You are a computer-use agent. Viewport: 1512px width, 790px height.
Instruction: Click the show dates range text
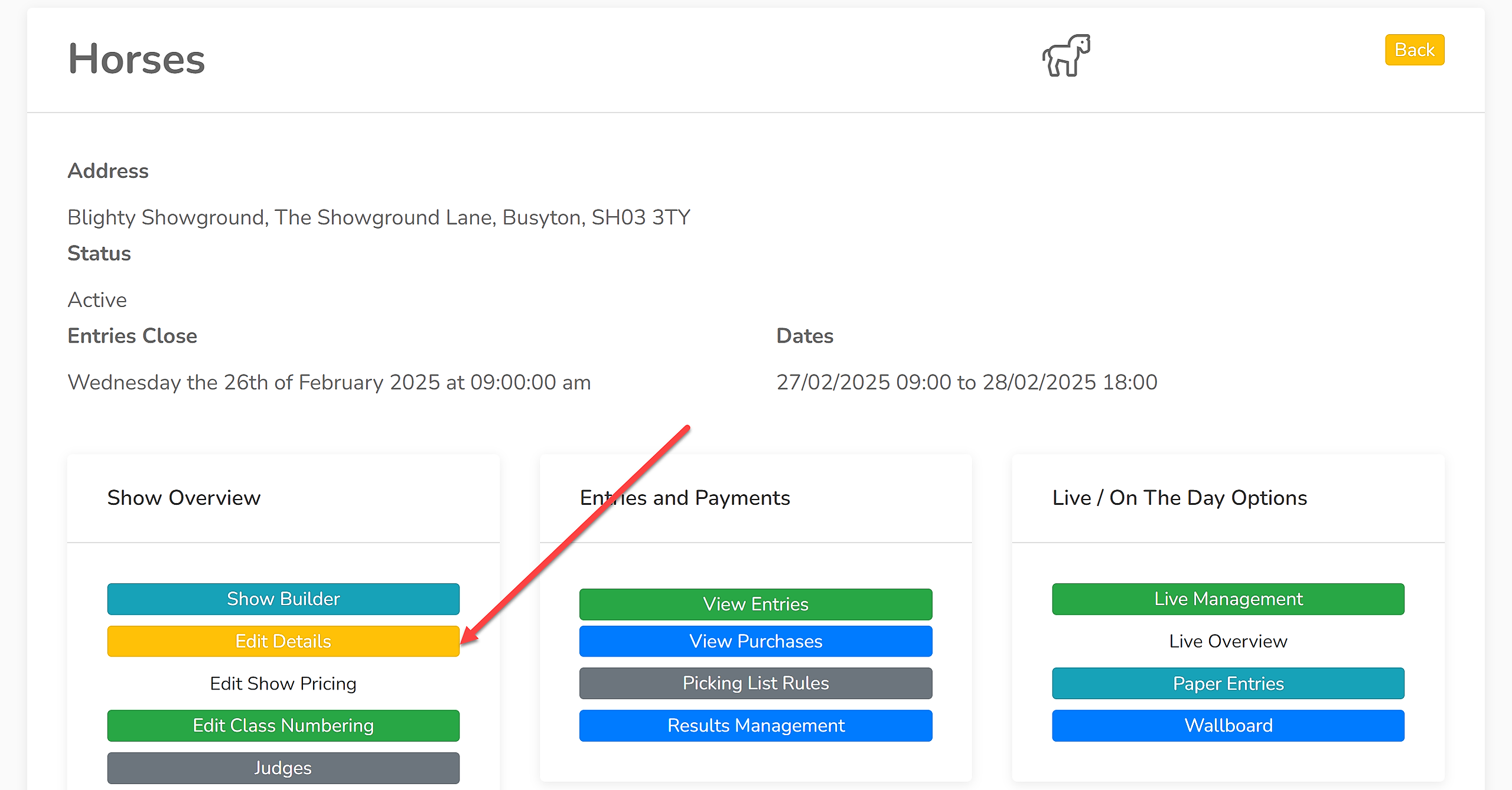[x=967, y=382]
